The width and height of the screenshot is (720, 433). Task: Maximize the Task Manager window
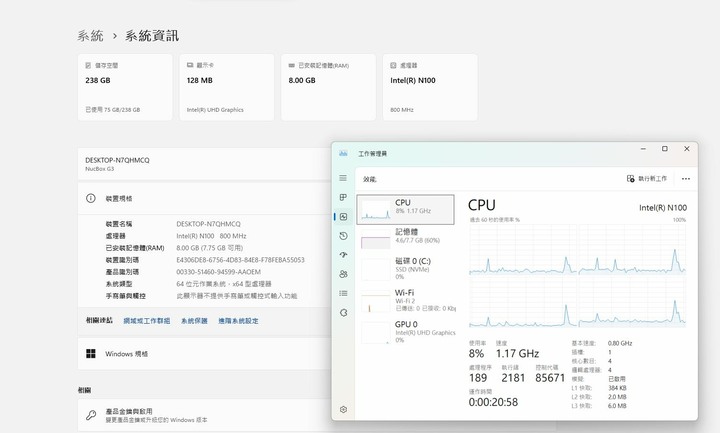point(664,149)
